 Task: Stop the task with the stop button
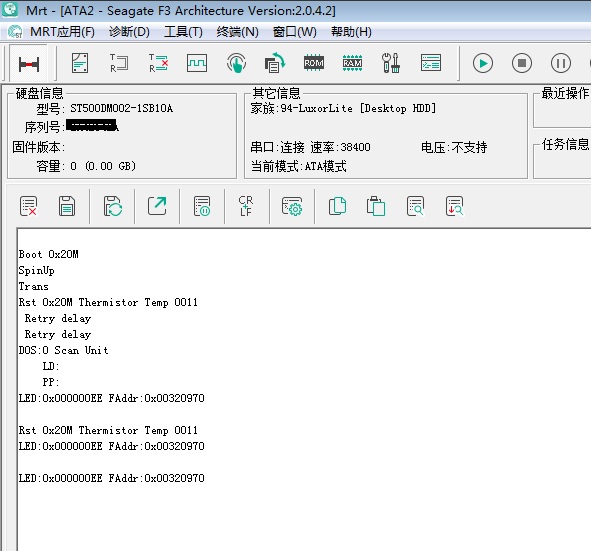point(522,63)
